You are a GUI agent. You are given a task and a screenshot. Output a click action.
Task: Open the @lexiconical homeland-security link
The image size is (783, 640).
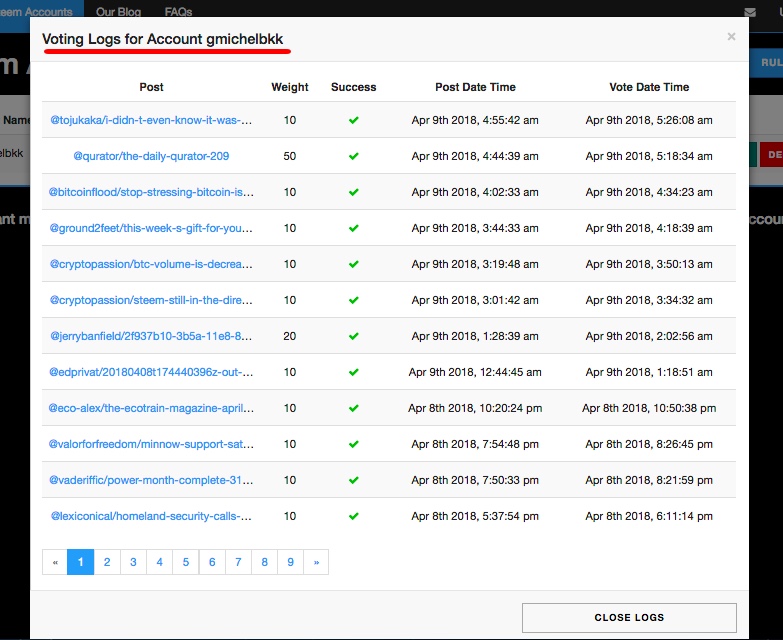(151, 516)
